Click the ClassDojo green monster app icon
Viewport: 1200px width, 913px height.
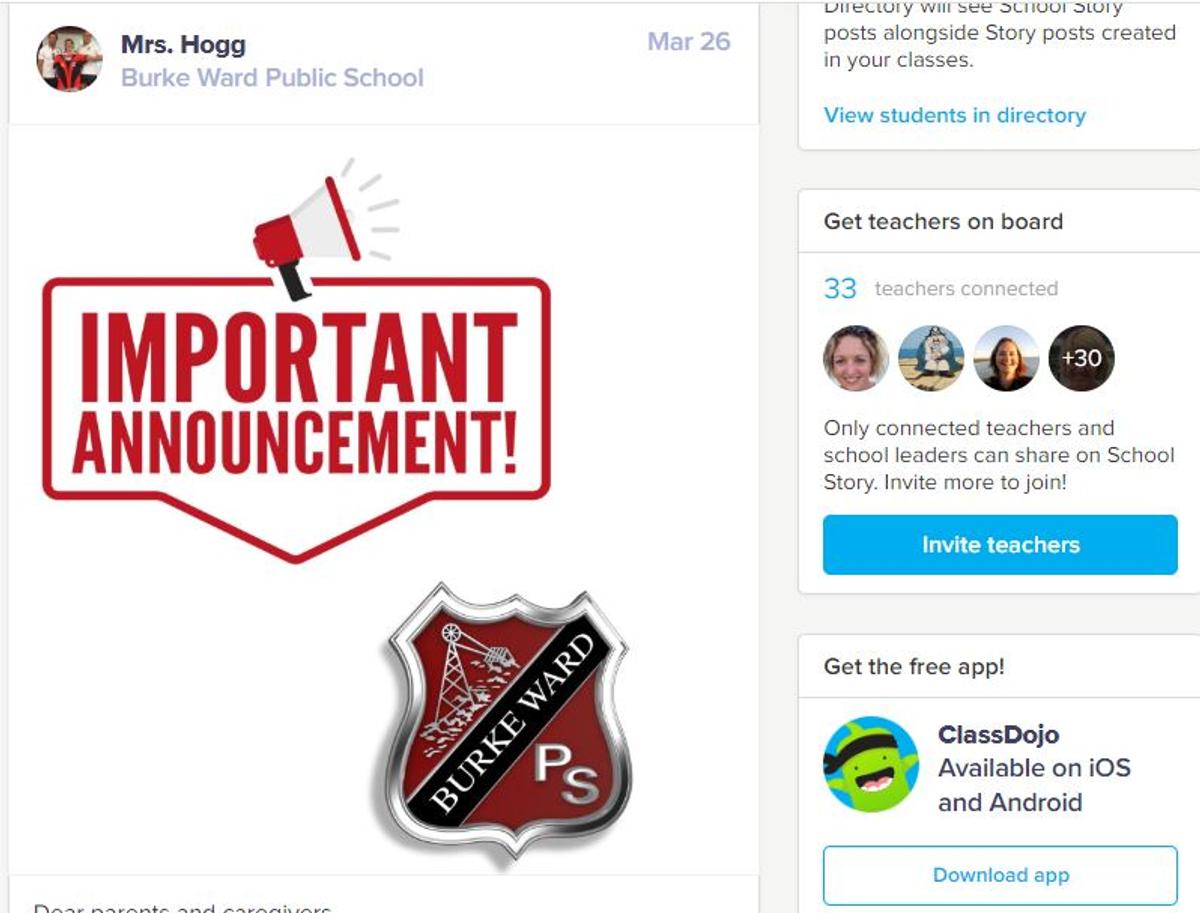[871, 764]
